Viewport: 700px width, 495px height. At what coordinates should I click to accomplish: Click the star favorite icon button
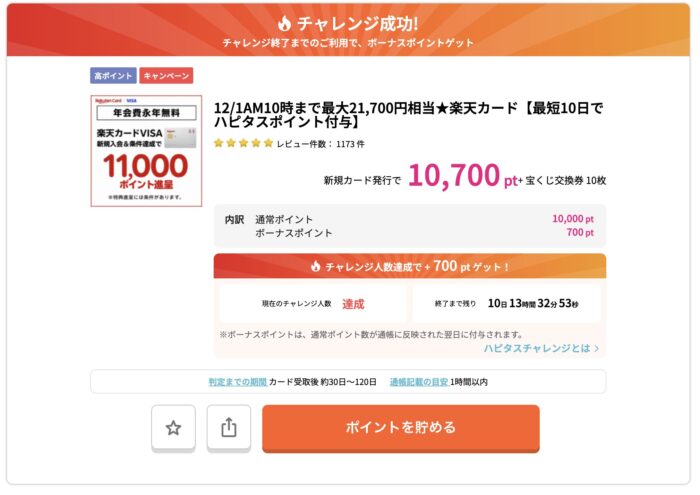[173, 428]
